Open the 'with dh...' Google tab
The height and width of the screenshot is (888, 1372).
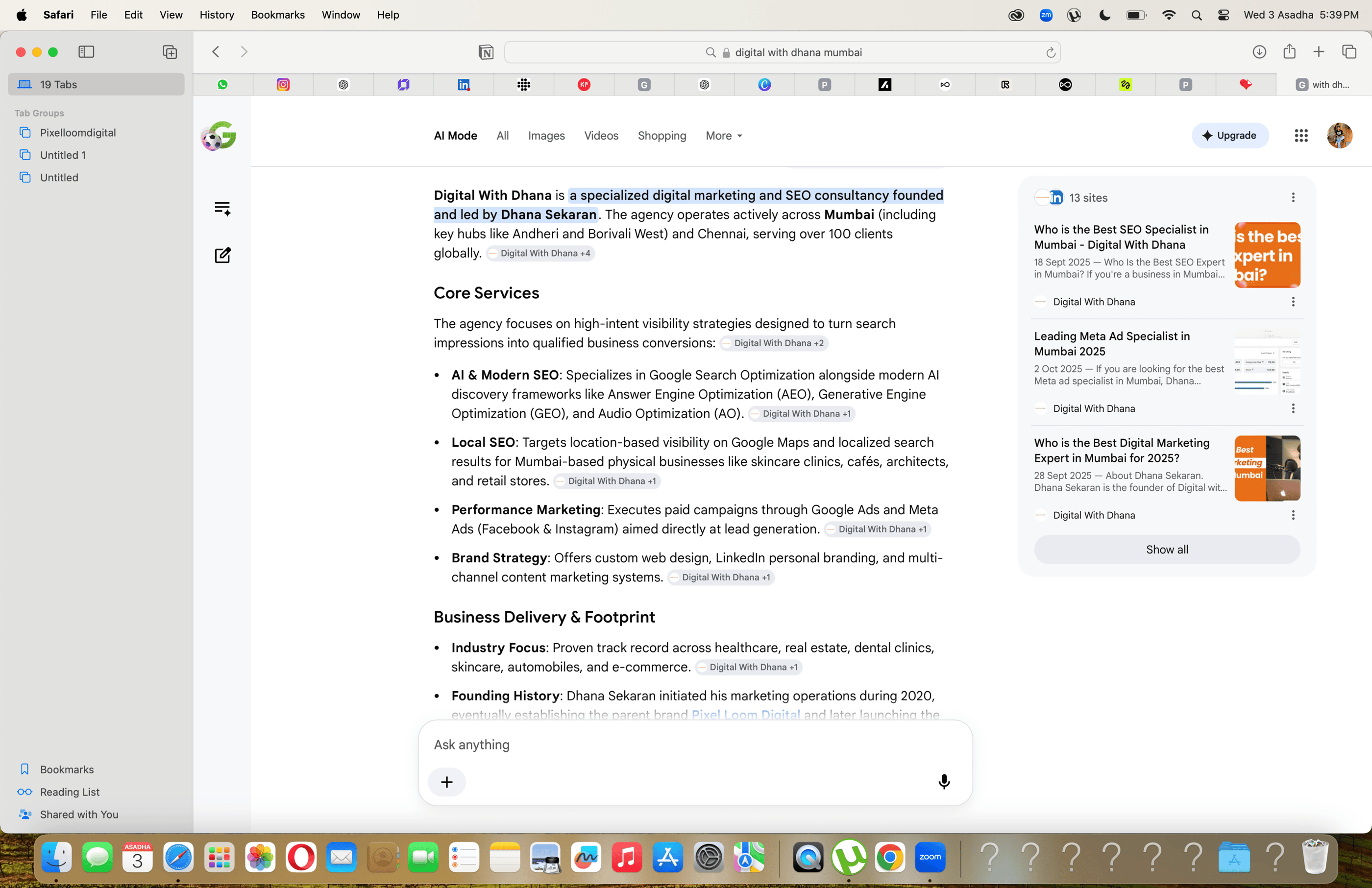coord(1323,85)
